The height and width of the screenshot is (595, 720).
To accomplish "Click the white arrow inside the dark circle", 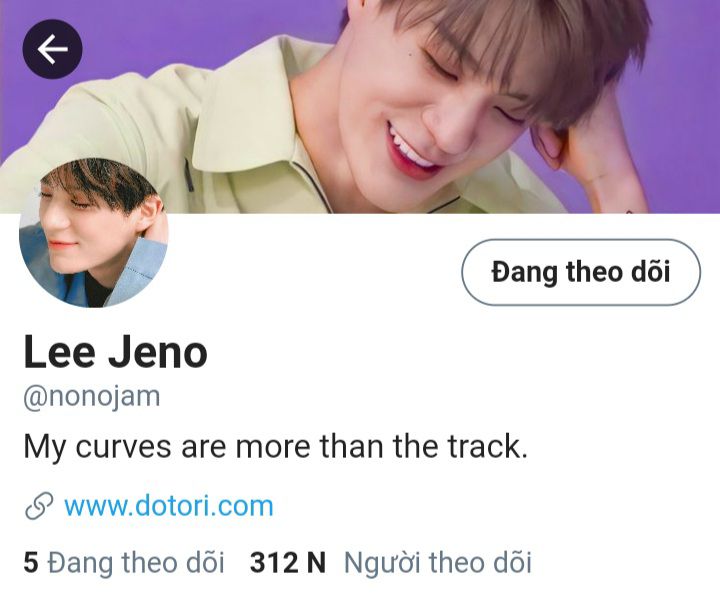I will pos(53,49).
